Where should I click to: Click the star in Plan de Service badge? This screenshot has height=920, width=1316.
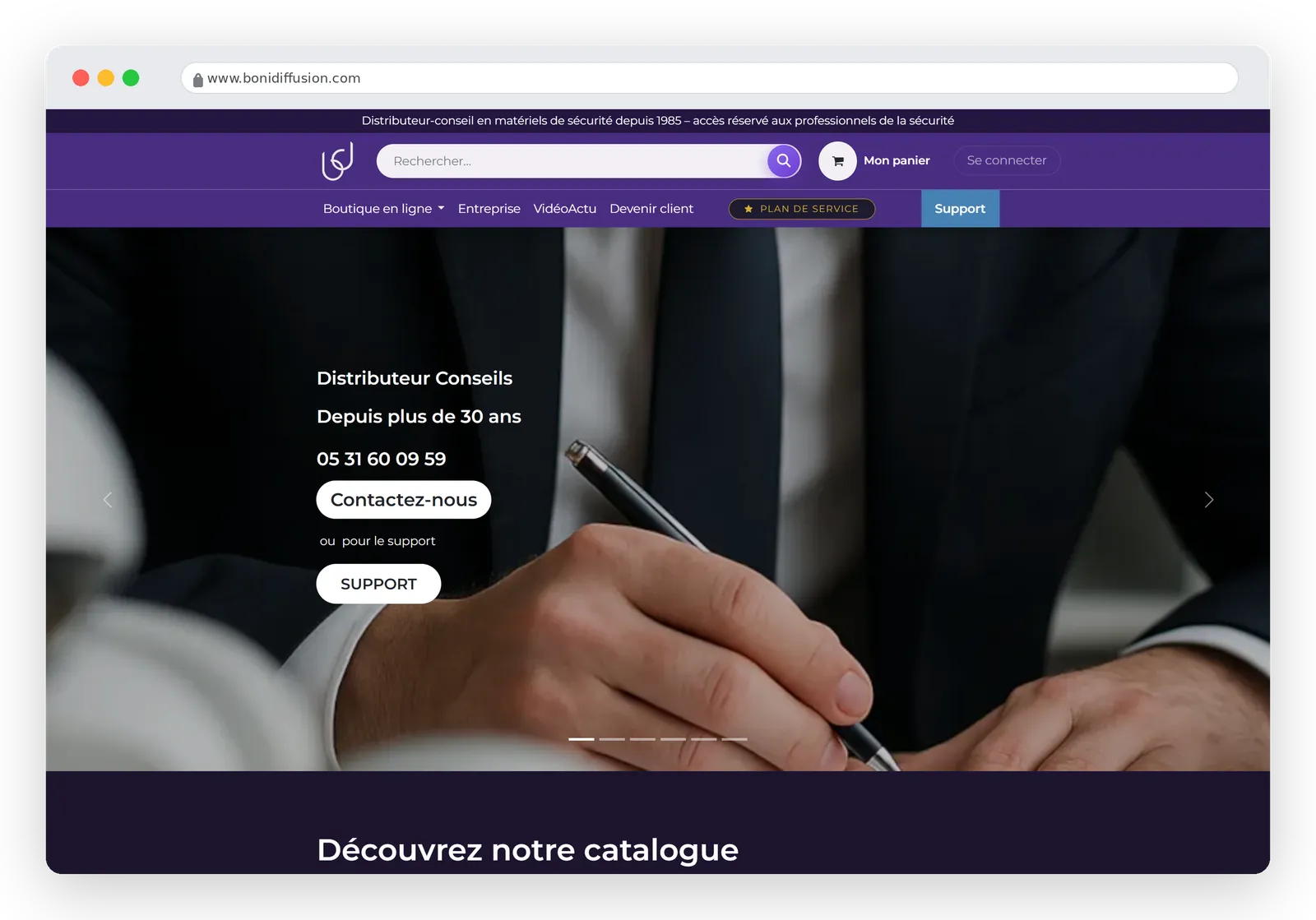point(748,209)
